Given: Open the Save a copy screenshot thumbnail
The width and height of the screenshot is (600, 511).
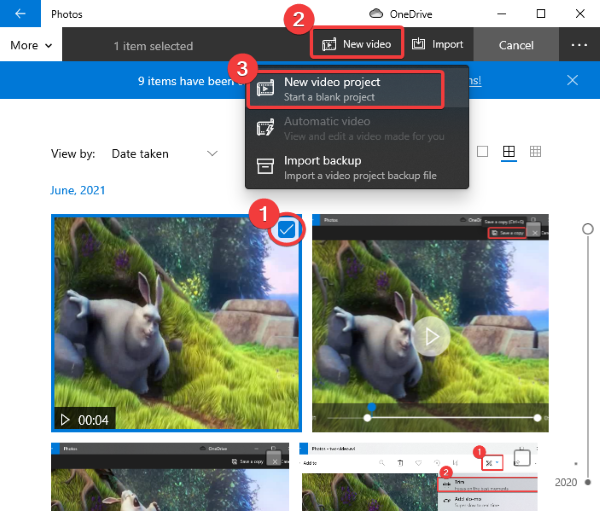Looking at the screenshot, I should coord(170,477).
